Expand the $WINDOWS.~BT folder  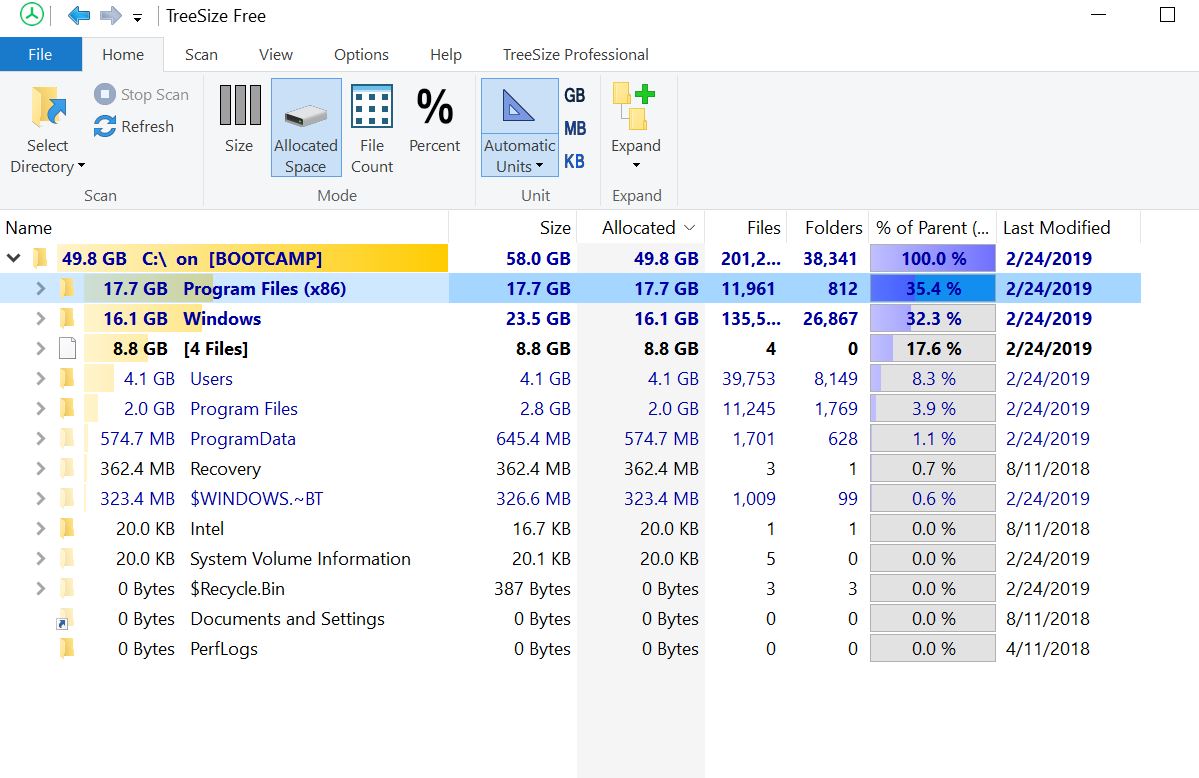(41, 498)
